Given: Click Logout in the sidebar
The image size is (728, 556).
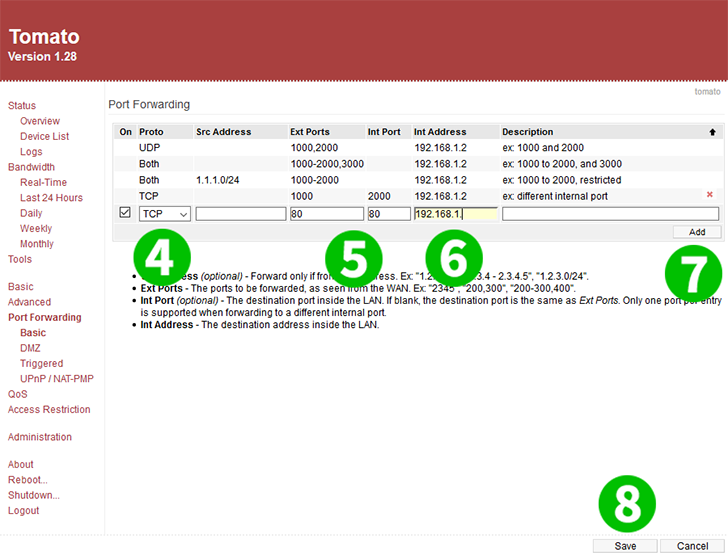Looking at the screenshot, I should pyautogui.click(x=23, y=511).
